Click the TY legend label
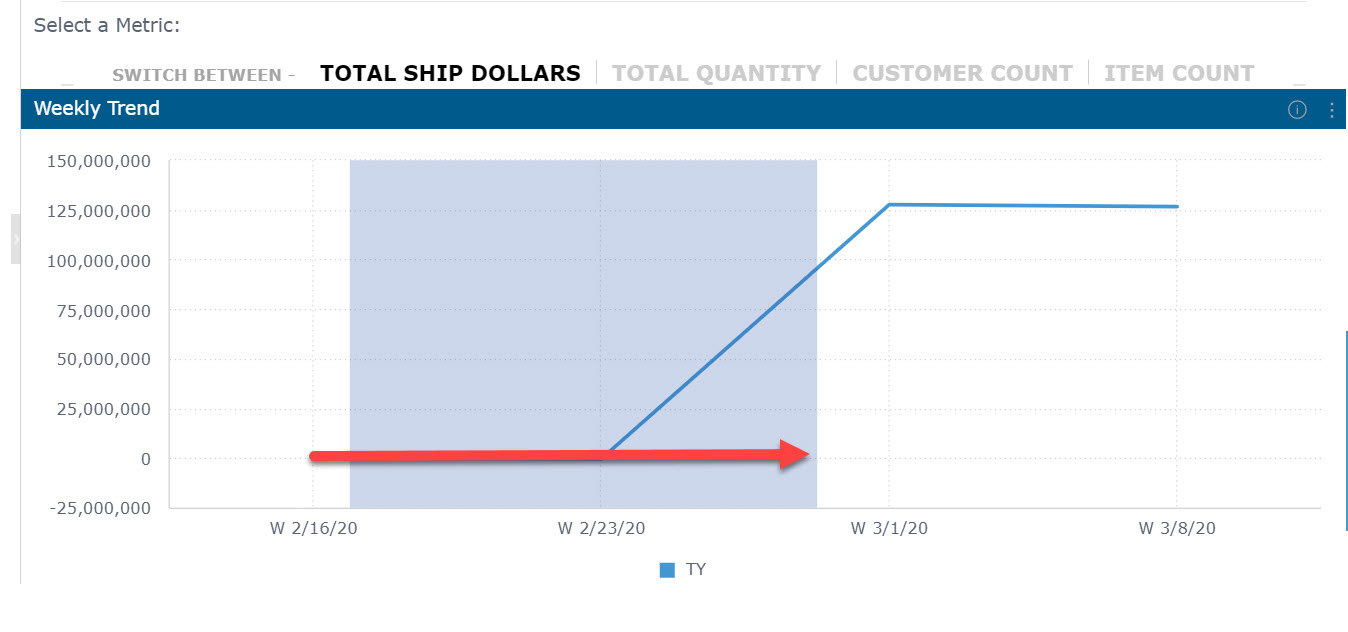Image resolution: width=1348 pixels, height=632 pixels. (696, 570)
